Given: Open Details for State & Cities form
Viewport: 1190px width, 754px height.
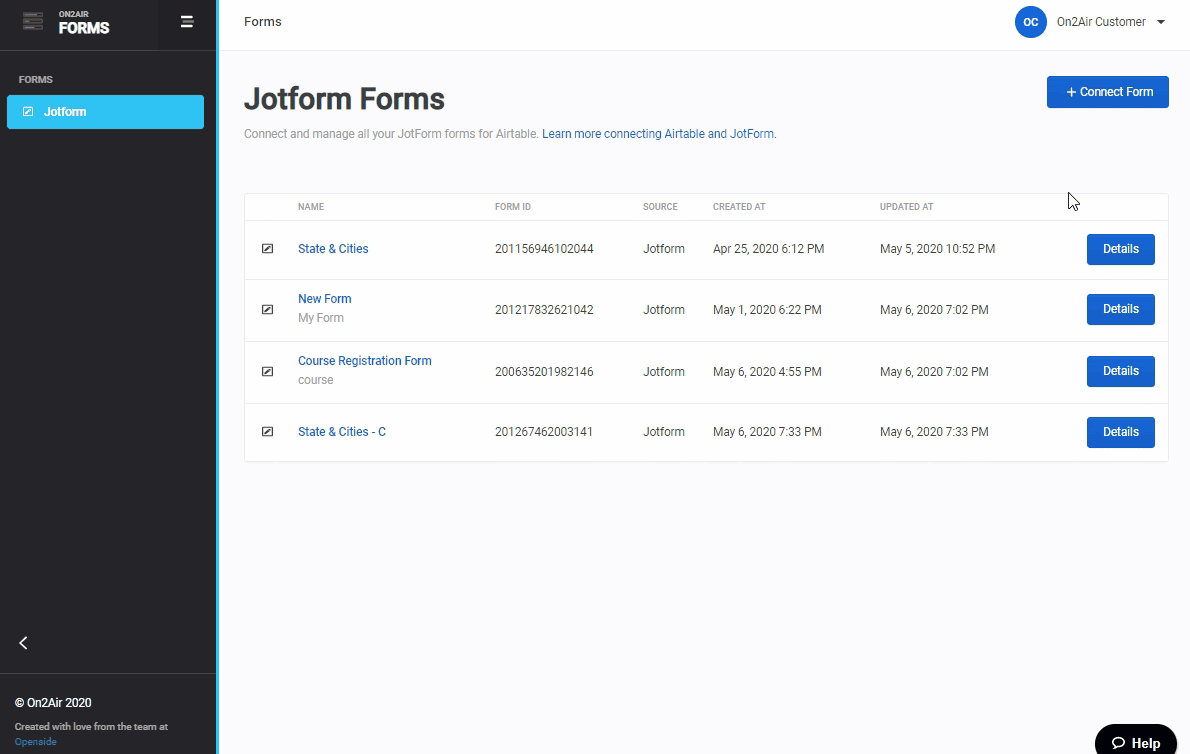Looking at the screenshot, I should [x=1120, y=249].
